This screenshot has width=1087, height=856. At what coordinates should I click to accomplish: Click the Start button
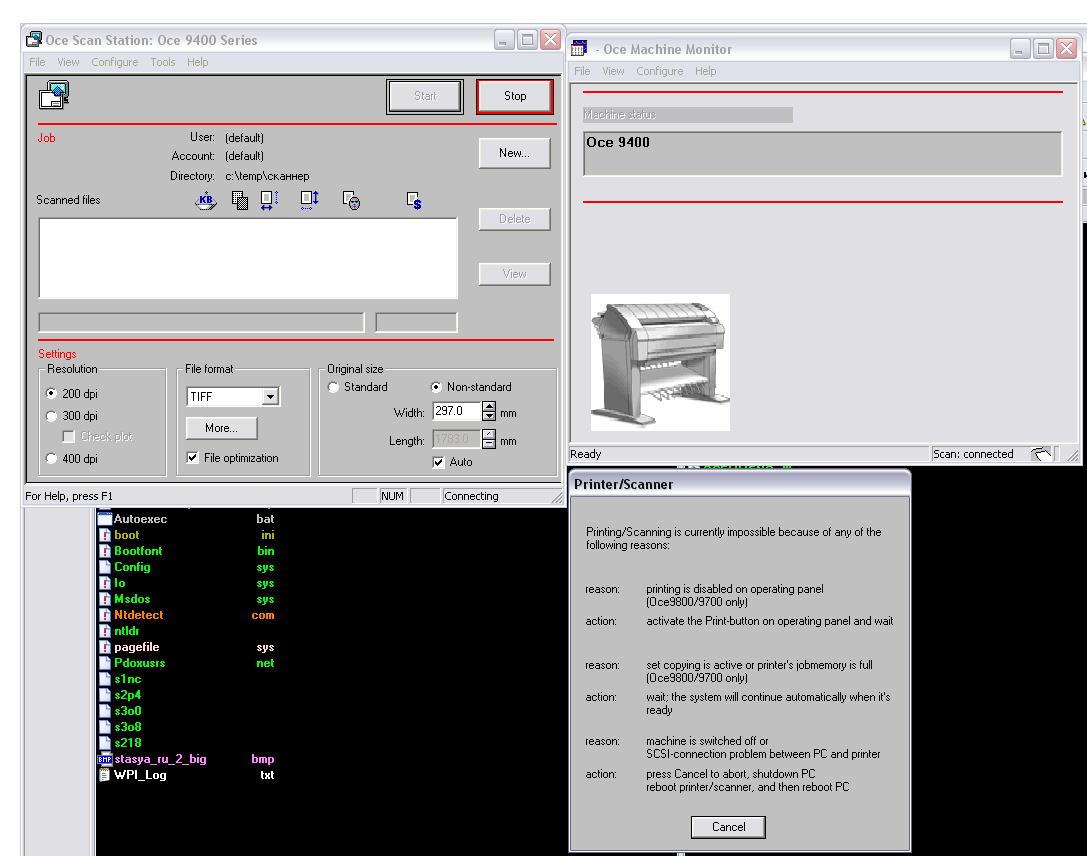[x=425, y=96]
